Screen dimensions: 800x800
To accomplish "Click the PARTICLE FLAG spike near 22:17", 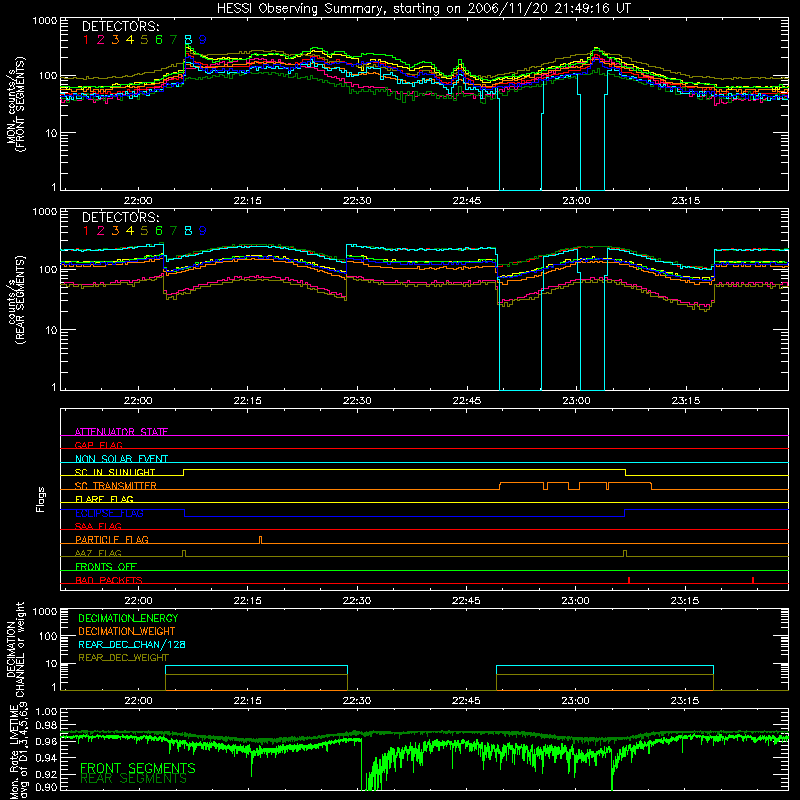I will point(261,540).
